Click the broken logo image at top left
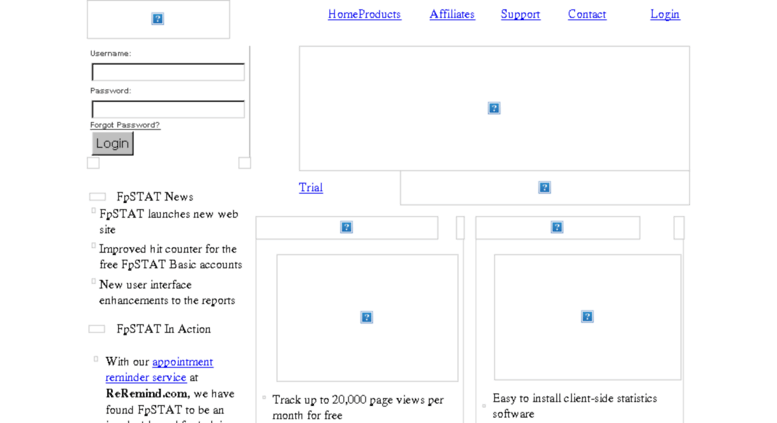The image size is (777, 423). point(158,19)
